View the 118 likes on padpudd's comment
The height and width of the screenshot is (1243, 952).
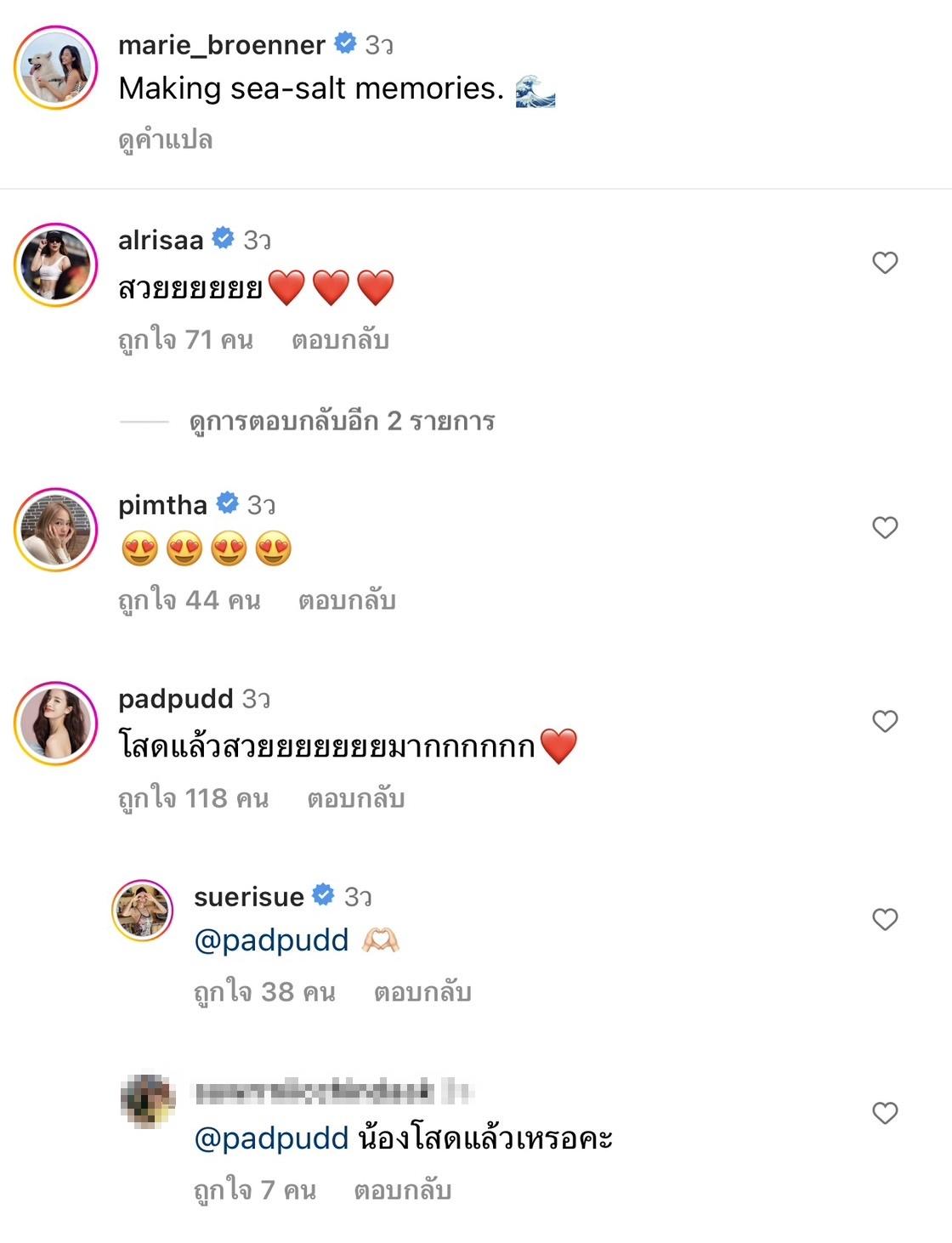[x=193, y=798]
